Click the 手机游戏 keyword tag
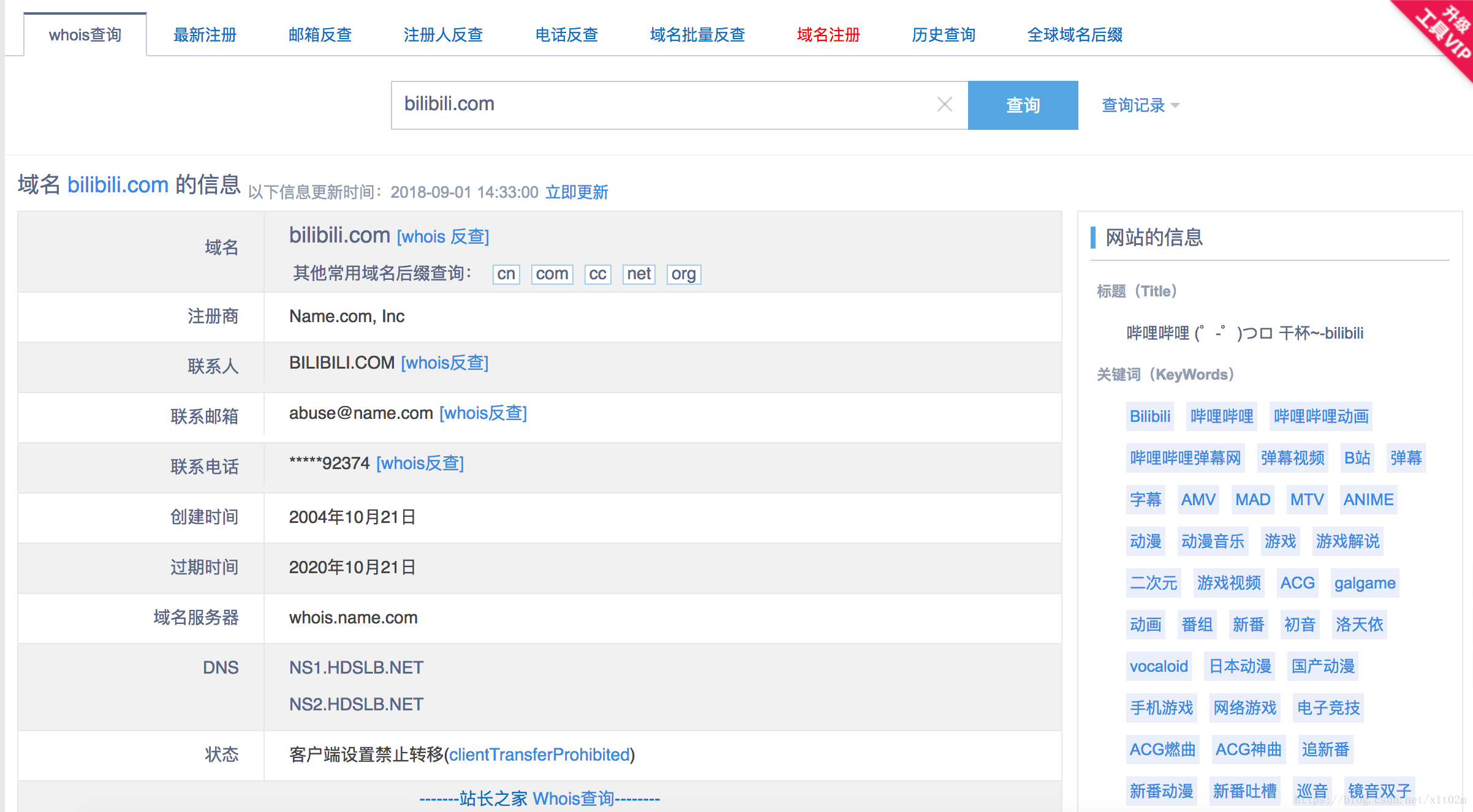1473x812 pixels. (1162, 708)
